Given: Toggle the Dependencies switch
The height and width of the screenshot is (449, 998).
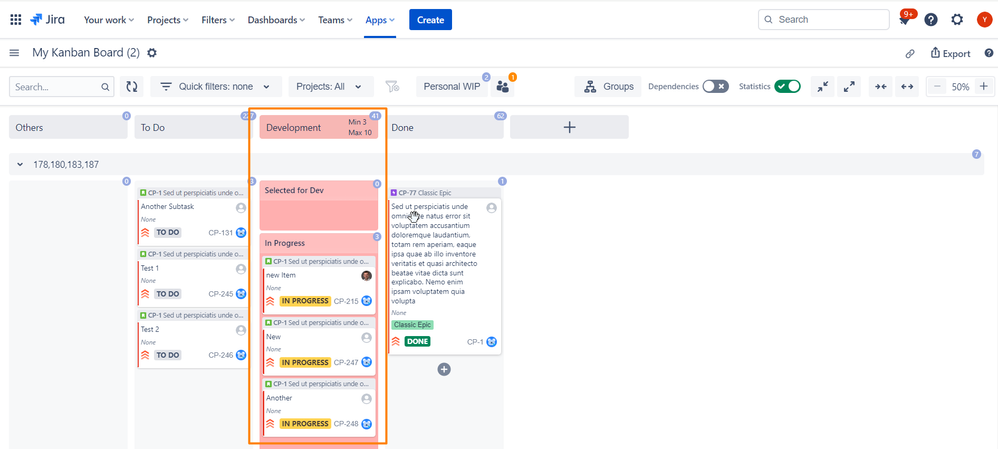Looking at the screenshot, I should (715, 87).
